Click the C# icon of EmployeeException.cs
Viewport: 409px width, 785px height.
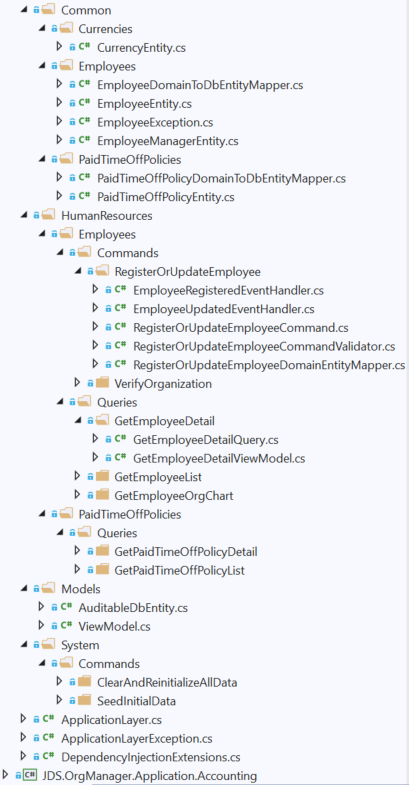tap(84, 122)
